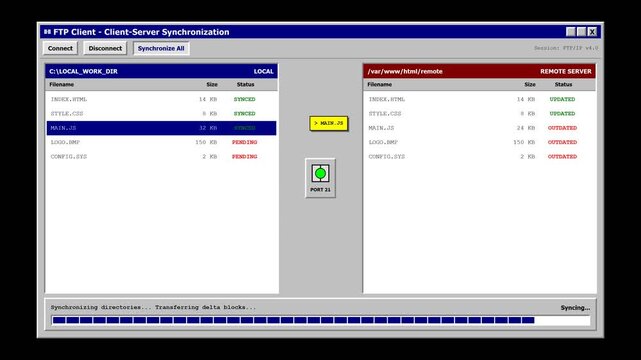Click SYNCED status of local STYLE.CSS
641x360 pixels.
244,114
